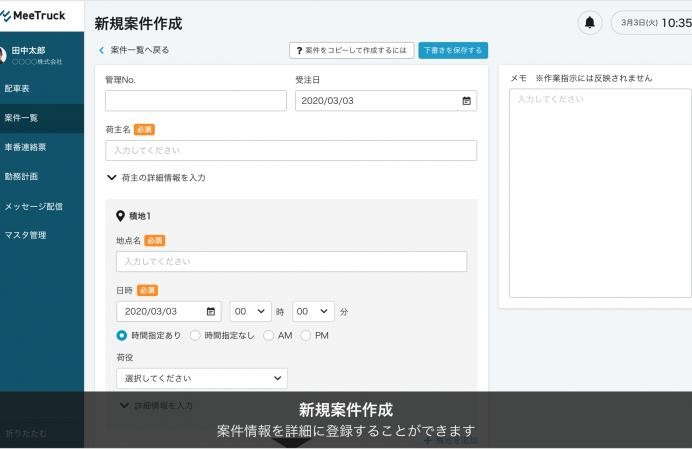Open 配車表 in the sidebar
The image size is (692, 449).
[x=18, y=88]
